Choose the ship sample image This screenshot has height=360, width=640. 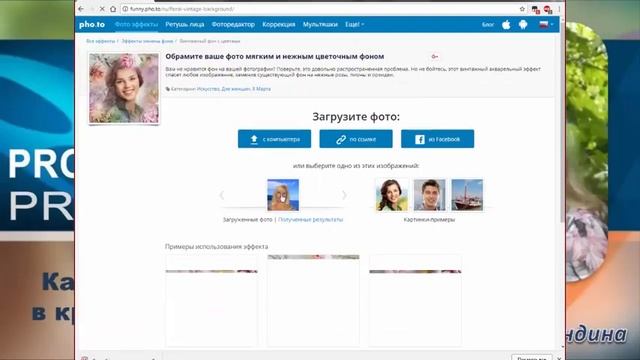point(467,195)
